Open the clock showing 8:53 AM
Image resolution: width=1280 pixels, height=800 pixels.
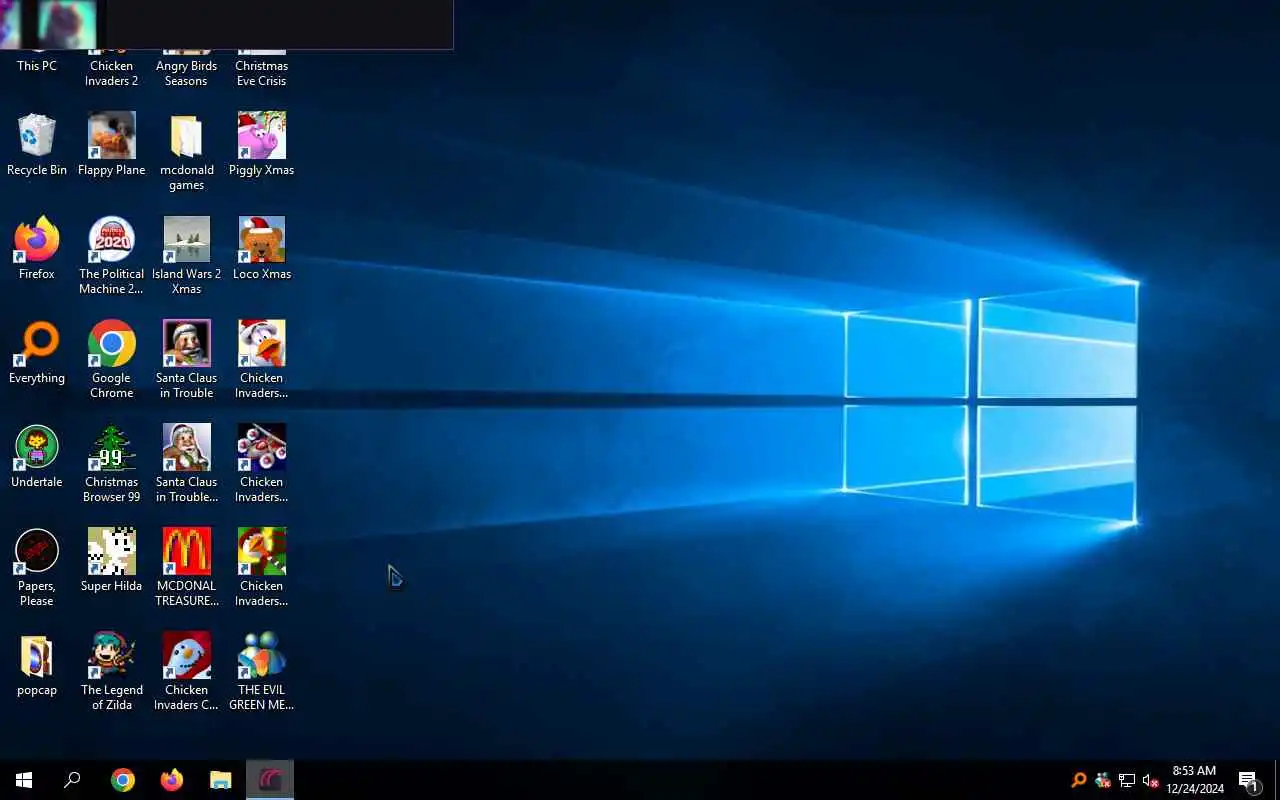click(1194, 780)
